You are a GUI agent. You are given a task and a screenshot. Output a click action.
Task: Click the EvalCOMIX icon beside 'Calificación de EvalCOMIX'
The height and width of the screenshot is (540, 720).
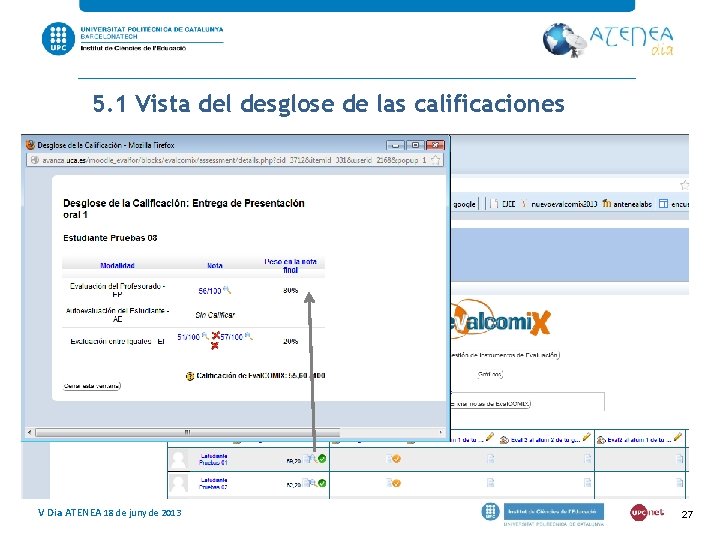[190, 376]
